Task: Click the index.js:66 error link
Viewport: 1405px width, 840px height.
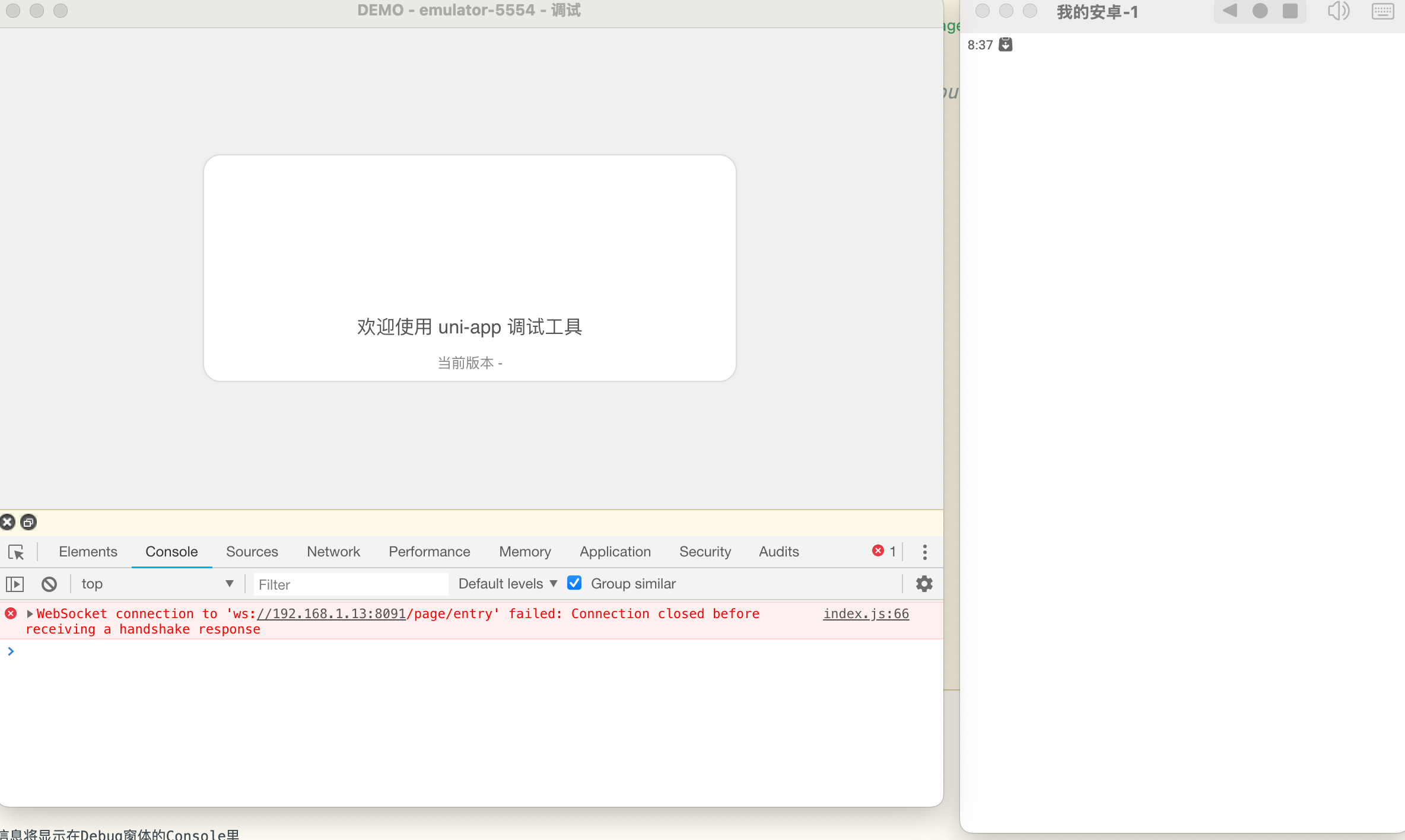Action: (x=866, y=613)
